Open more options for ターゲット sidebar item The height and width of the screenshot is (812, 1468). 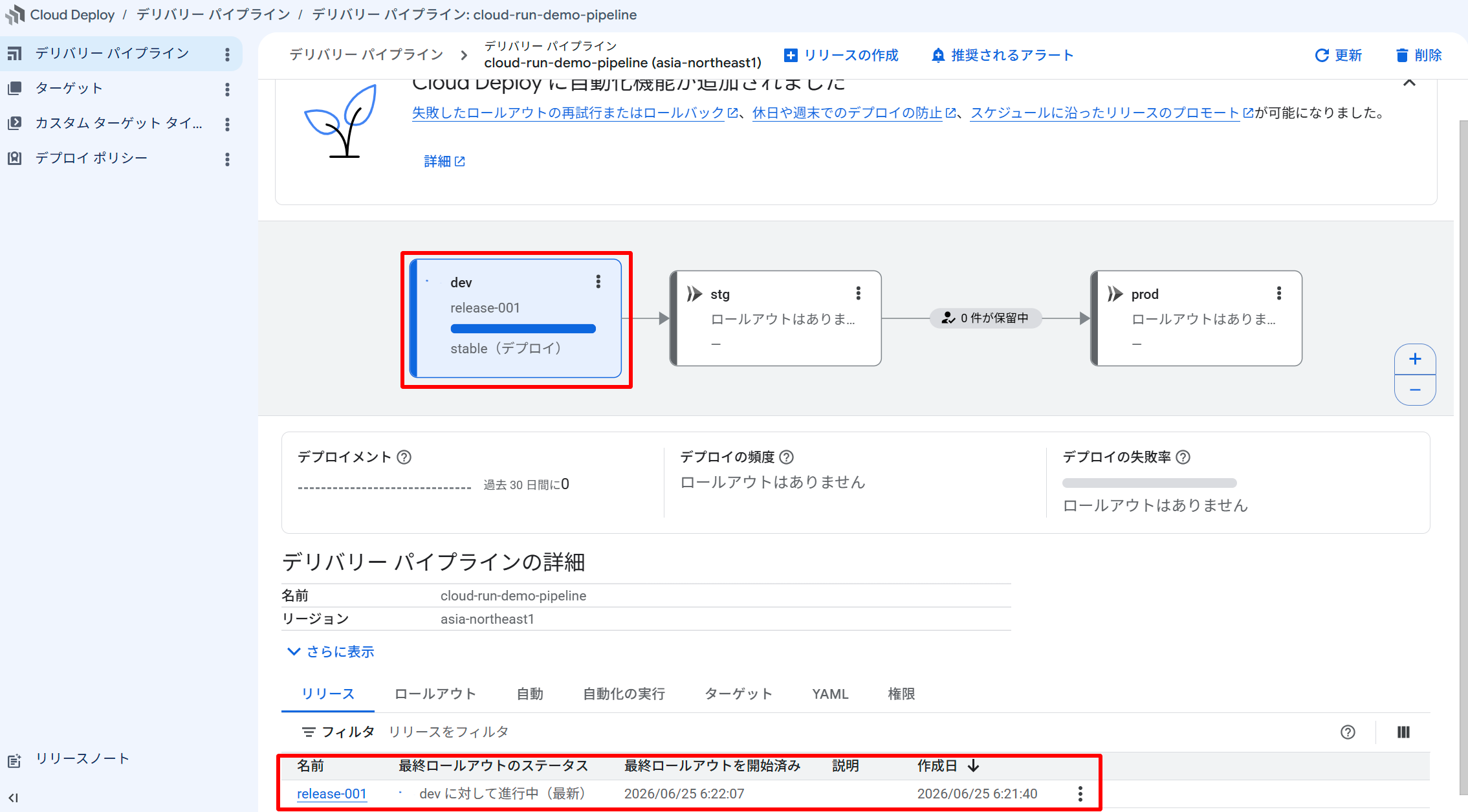[227, 89]
